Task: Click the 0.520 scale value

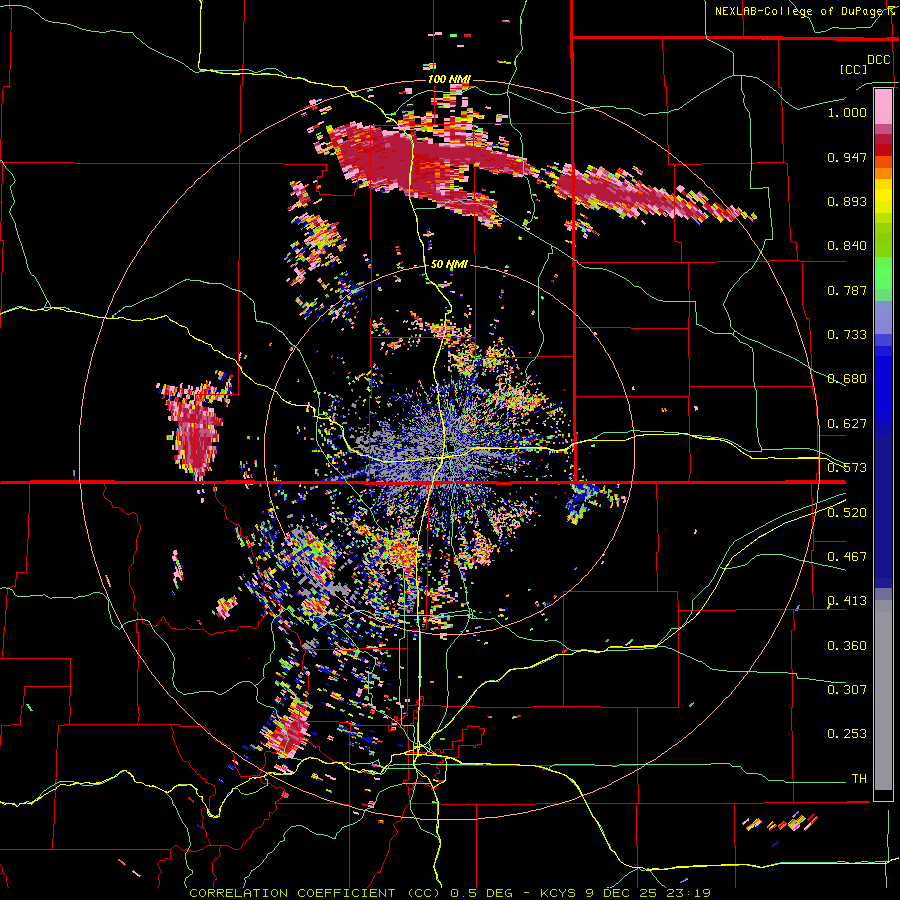Action: click(x=847, y=513)
